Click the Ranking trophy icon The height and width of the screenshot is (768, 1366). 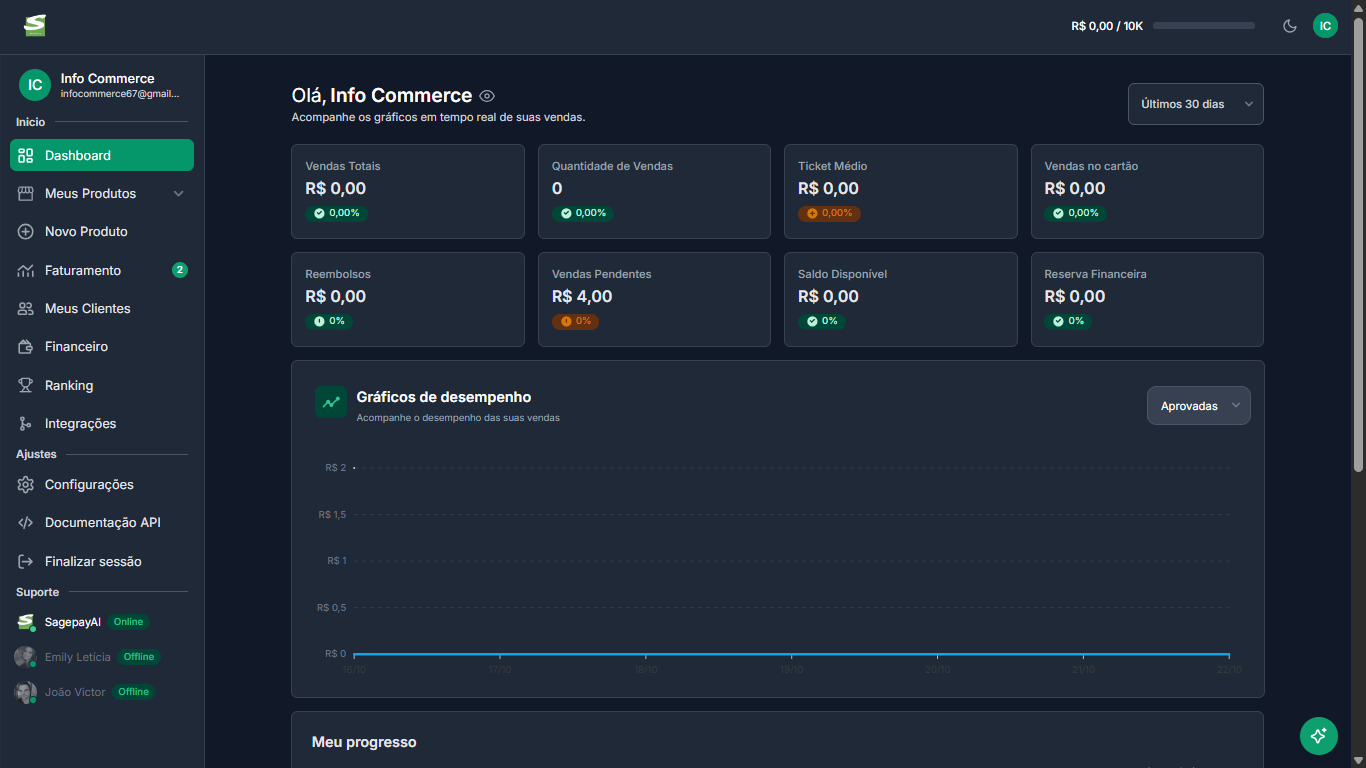pyautogui.click(x=26, y=385)
